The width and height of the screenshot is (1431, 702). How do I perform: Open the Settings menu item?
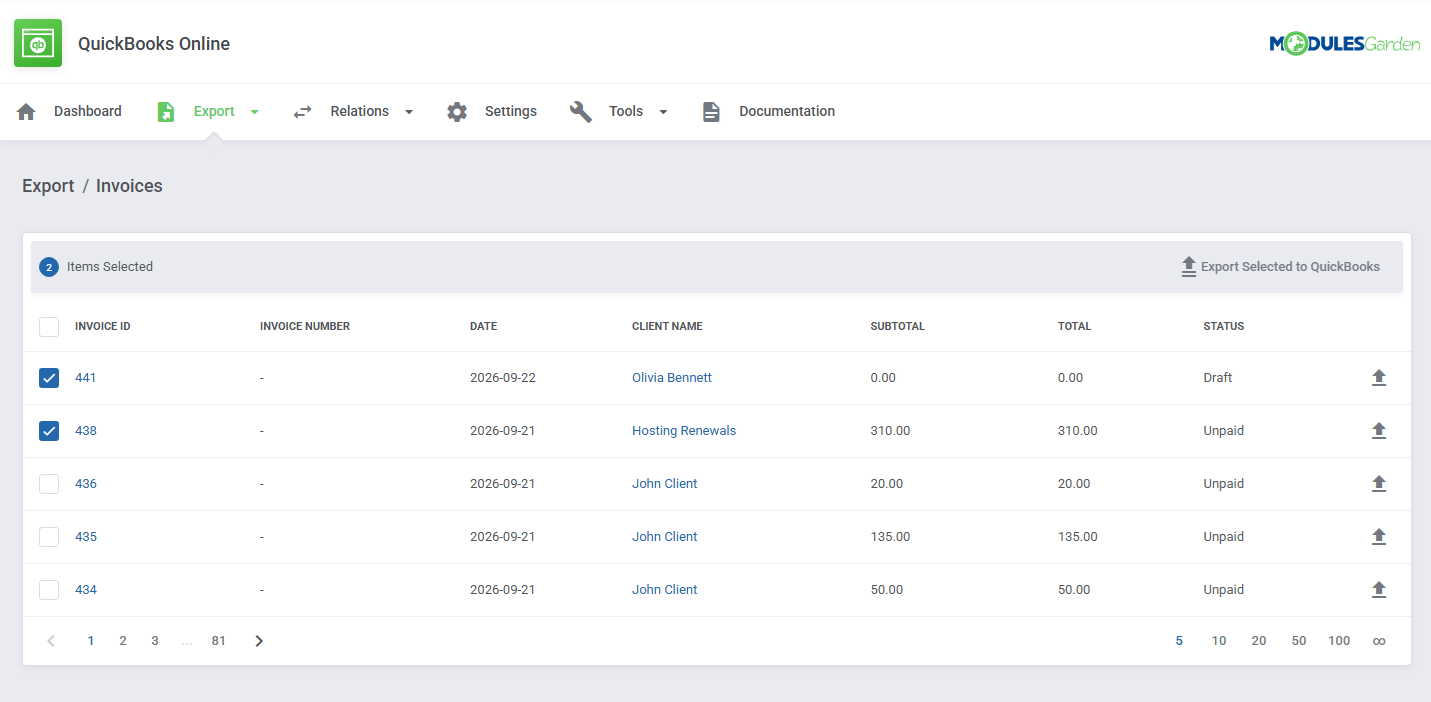[511, 111]
